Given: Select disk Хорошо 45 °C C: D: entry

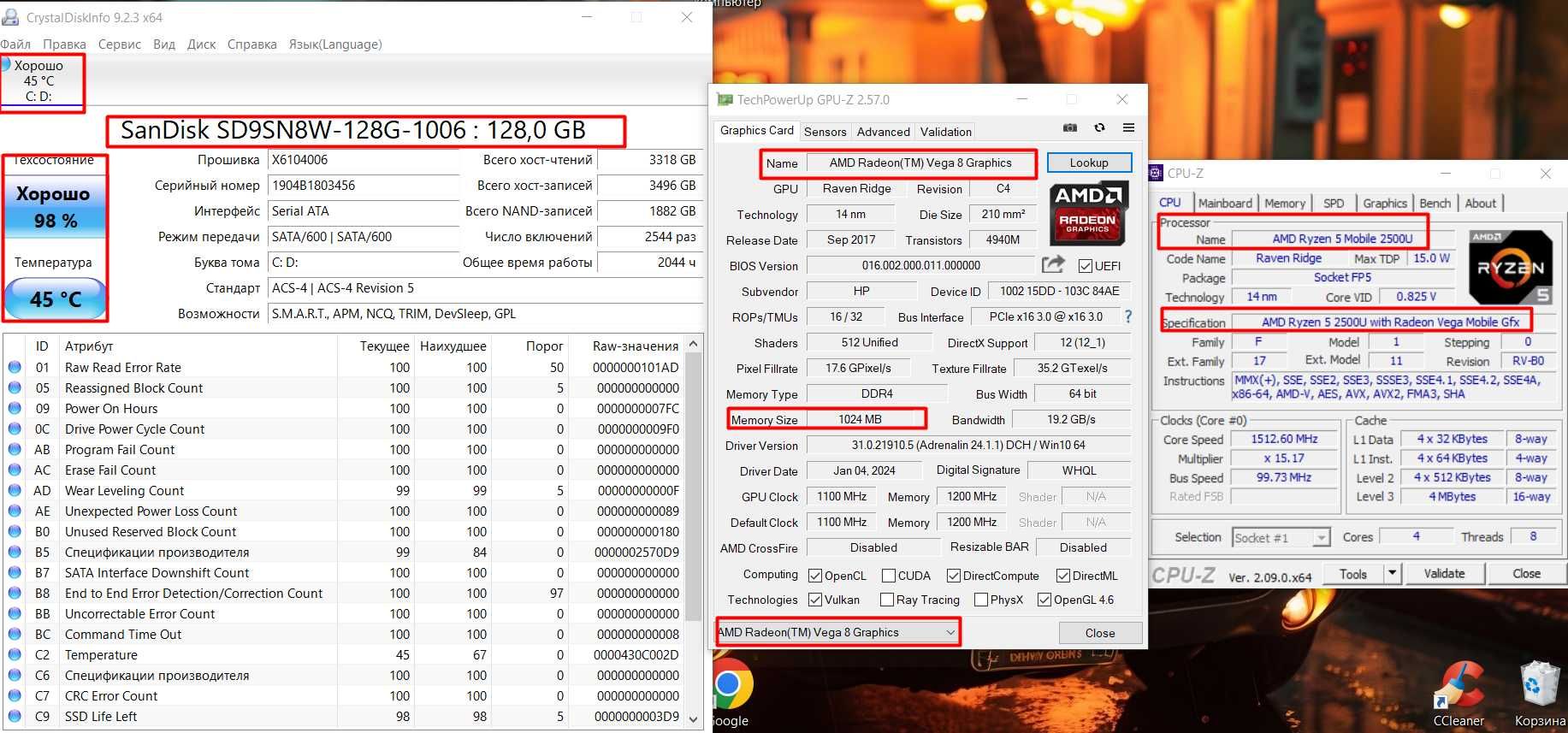Looking at the screenshot, I should coord(42,81).
